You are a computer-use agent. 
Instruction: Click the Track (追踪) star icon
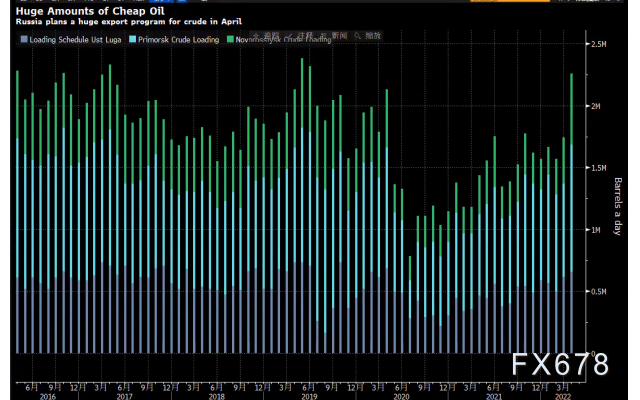(256, 36)
